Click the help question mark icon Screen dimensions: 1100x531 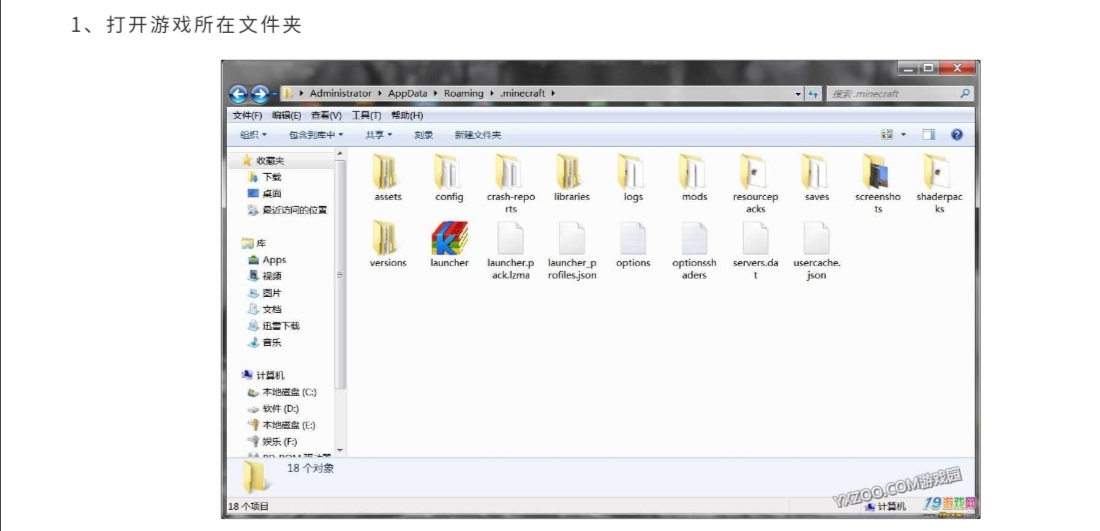(x=956, y=135)
